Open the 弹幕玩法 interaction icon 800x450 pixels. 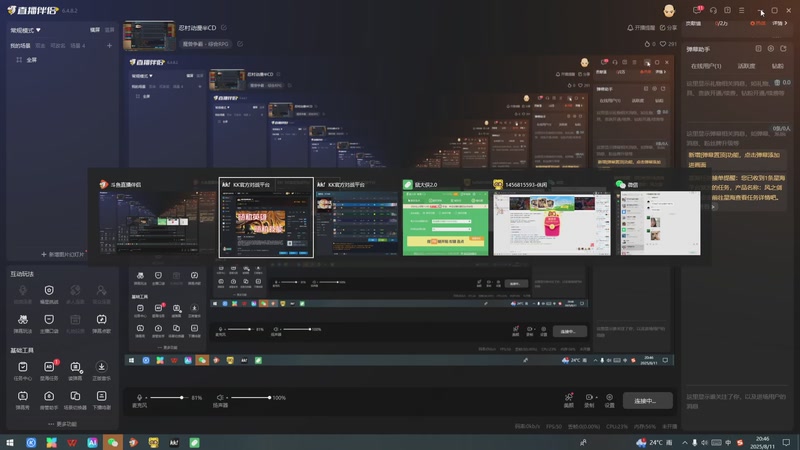pos(22,323)
